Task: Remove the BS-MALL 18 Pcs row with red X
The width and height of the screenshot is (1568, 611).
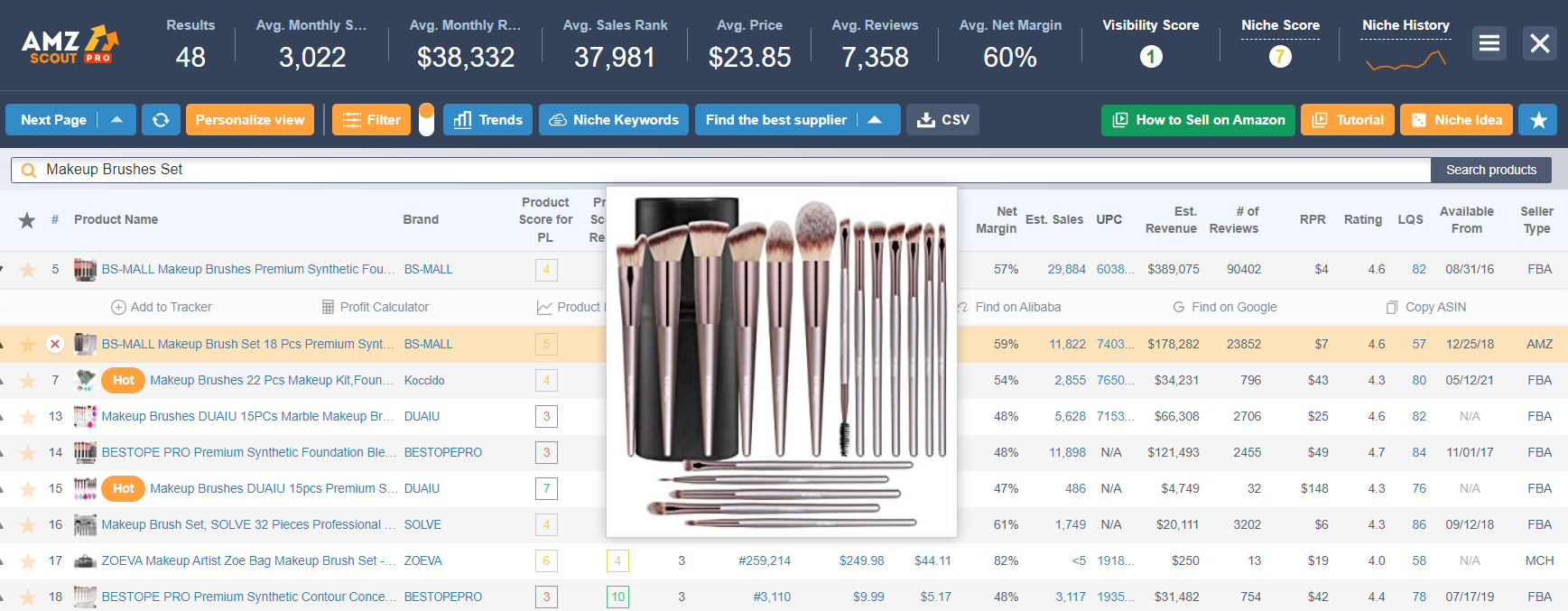Action: tap(55, 344)
